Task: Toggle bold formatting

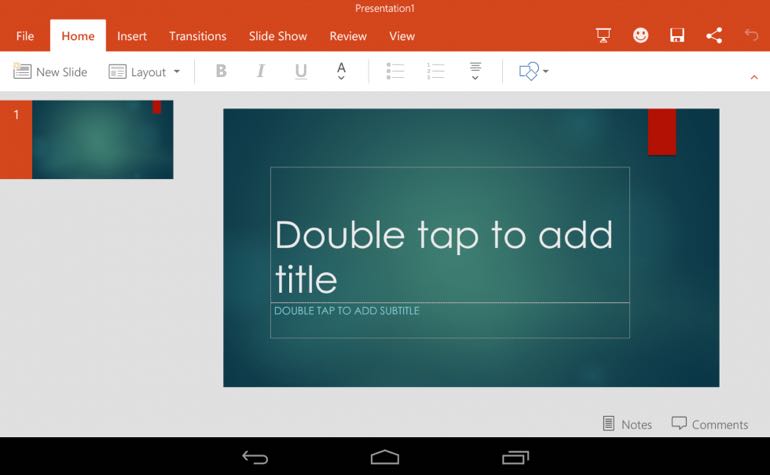Action: click(221, 72)
